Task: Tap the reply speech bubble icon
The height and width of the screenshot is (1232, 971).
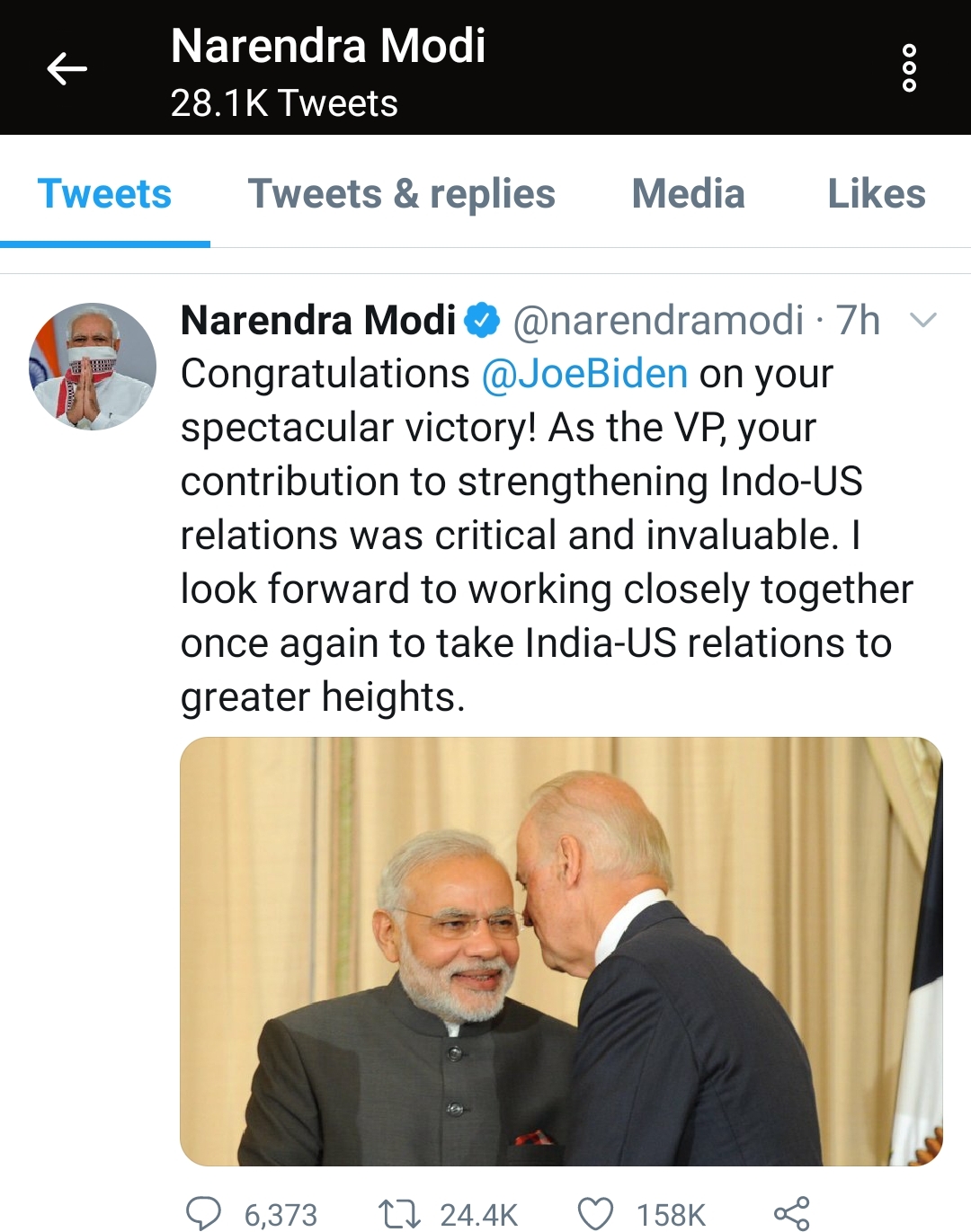Action: [203, 1213]
